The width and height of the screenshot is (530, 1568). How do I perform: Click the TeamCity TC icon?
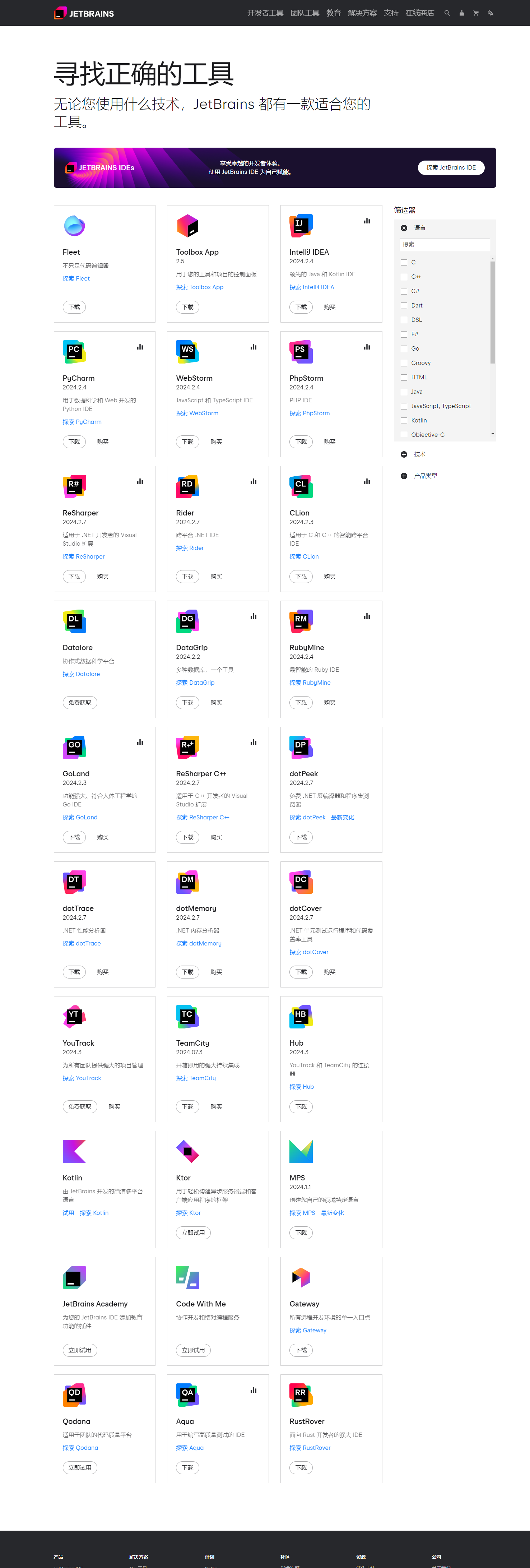pyautogui.click(x=187, y=1017)
